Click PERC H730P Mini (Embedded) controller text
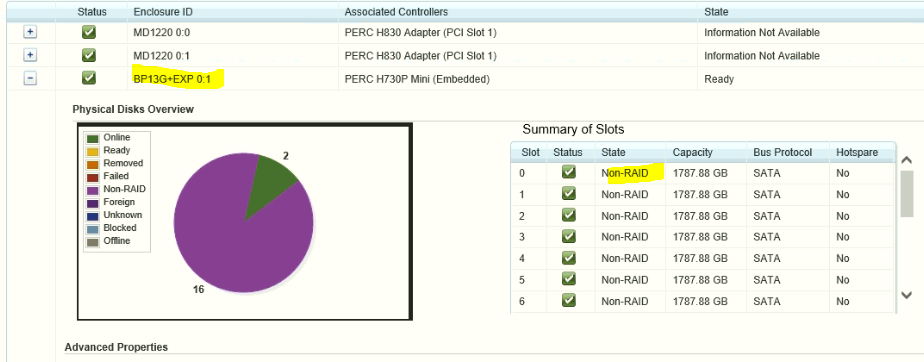The width and height of the screenshot is (924, 362). click(417, 78)
